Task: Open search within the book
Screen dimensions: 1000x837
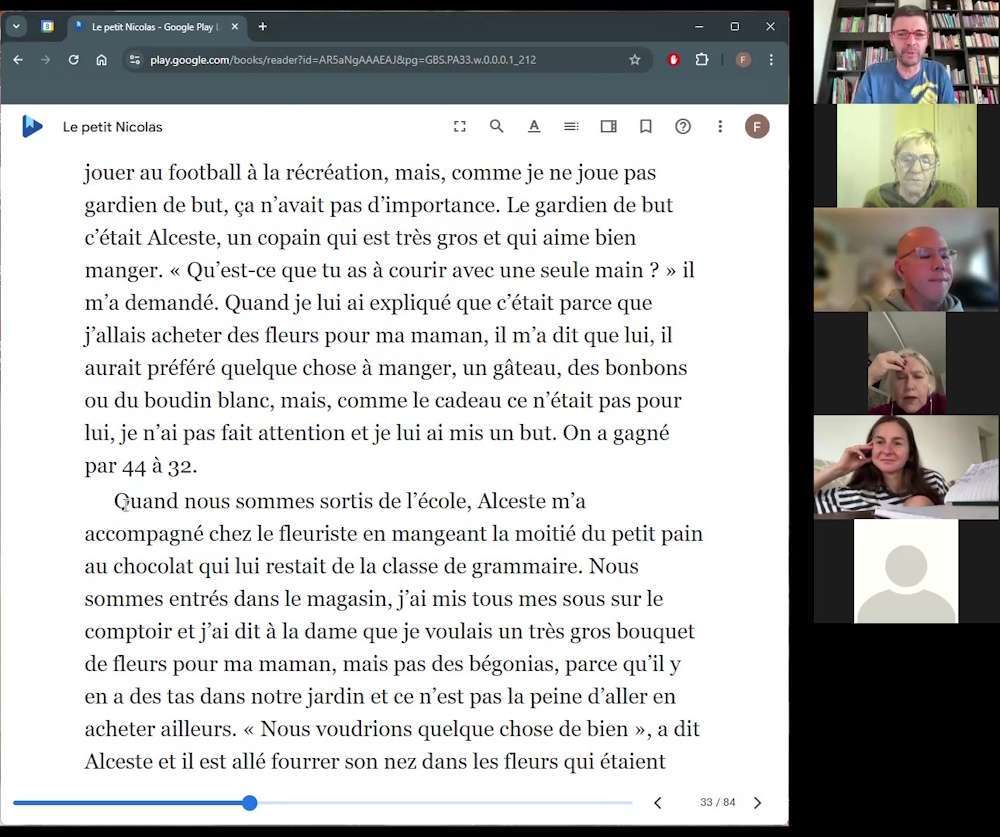Action: (x=496, y=126)
